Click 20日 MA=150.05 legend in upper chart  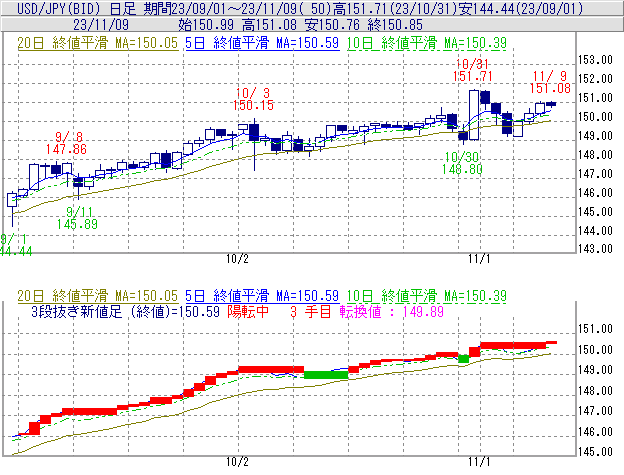98,43
